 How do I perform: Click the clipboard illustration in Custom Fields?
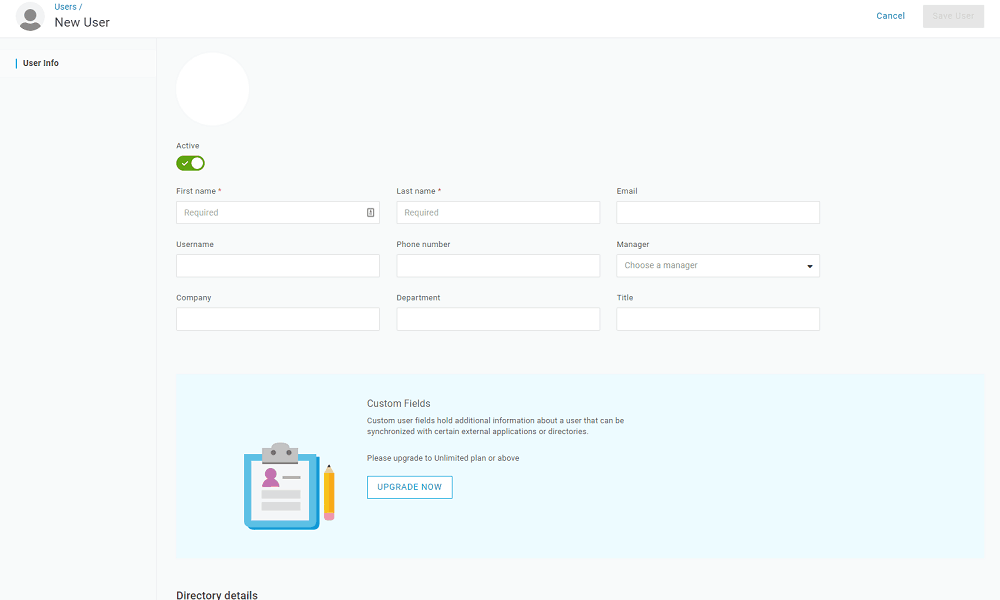click(289, 486)
